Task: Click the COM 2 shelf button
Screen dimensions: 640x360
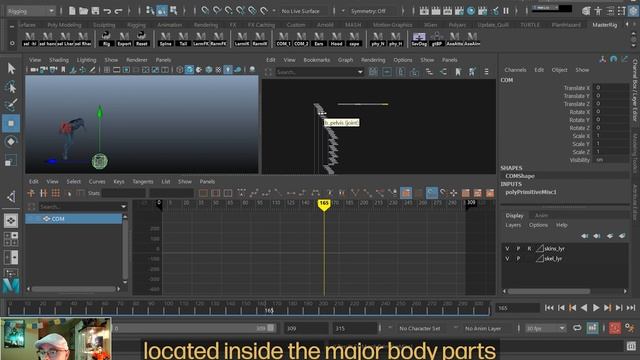Action: pos(301,39)
